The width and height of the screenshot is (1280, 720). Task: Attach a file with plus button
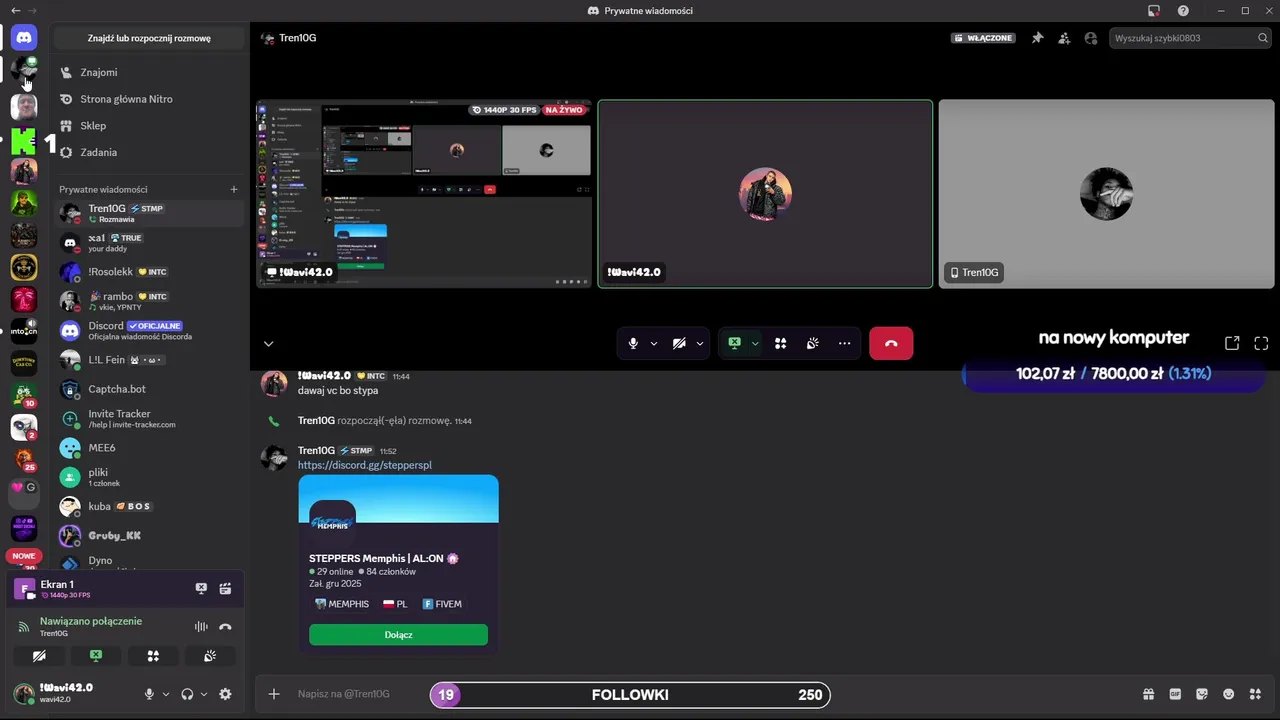[274, 694]
